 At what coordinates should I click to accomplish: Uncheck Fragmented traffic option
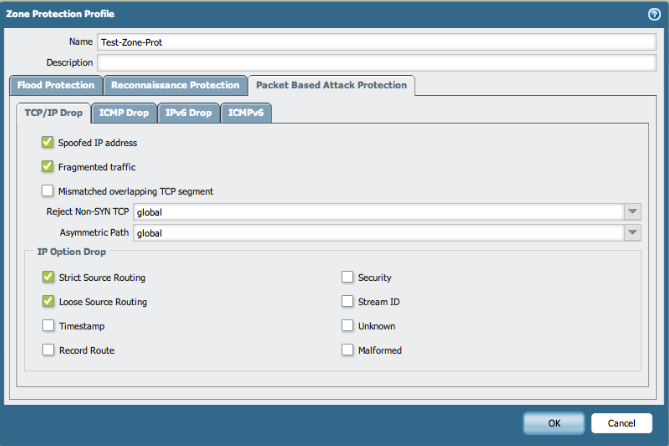pos(47,167)
